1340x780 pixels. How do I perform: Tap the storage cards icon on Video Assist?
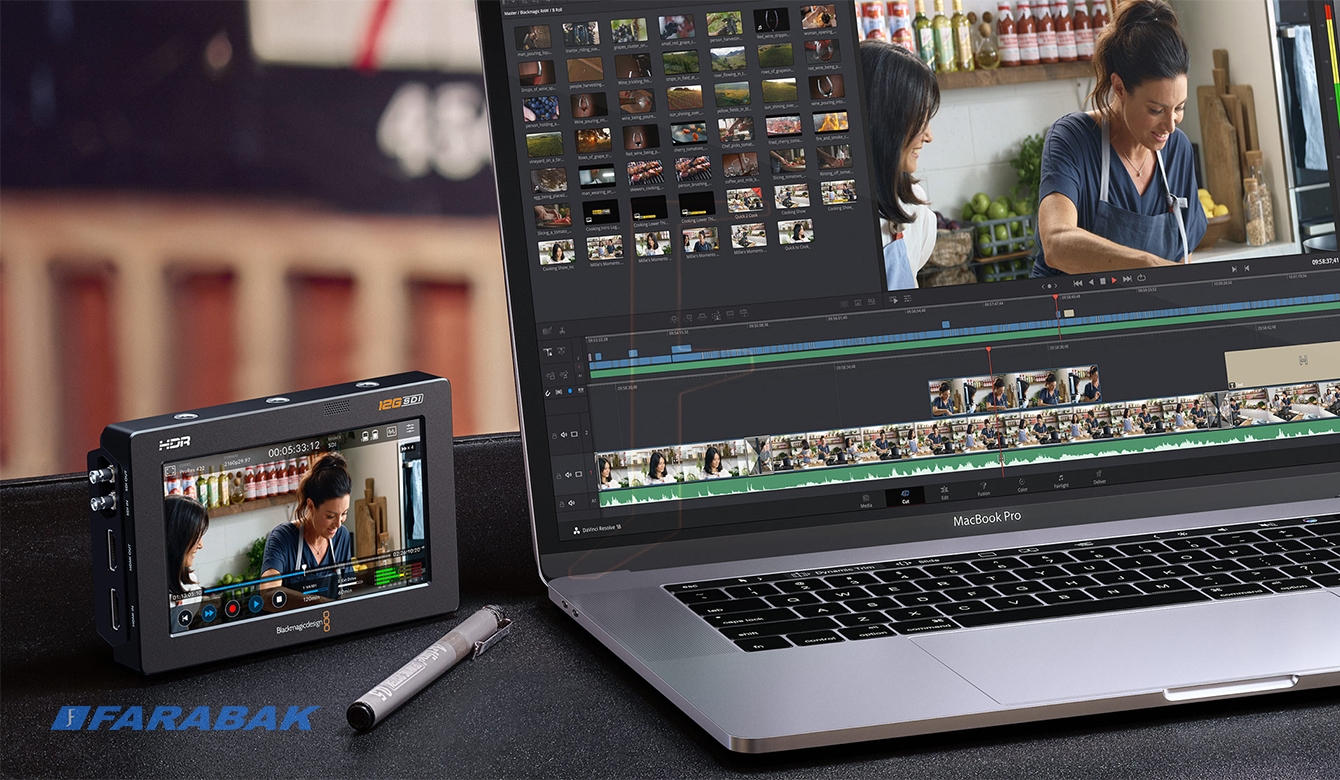click(x=370, y=435)
